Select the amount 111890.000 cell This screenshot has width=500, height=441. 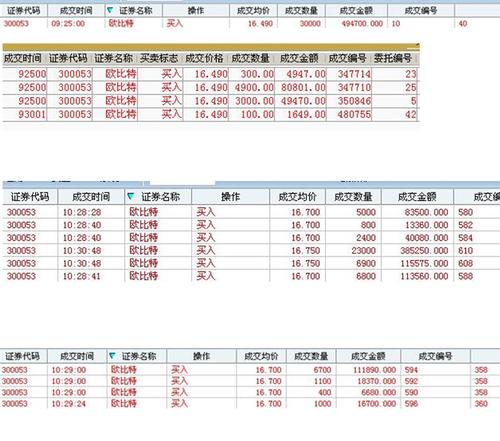click(374, 370)
